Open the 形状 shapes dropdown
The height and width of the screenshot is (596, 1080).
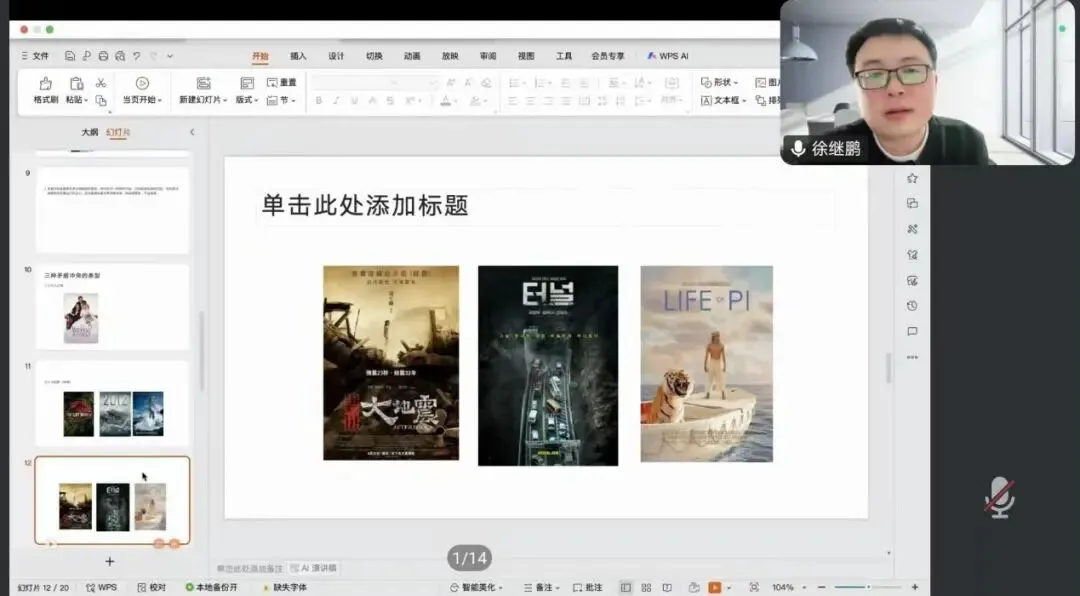click(x=719, y=83)
